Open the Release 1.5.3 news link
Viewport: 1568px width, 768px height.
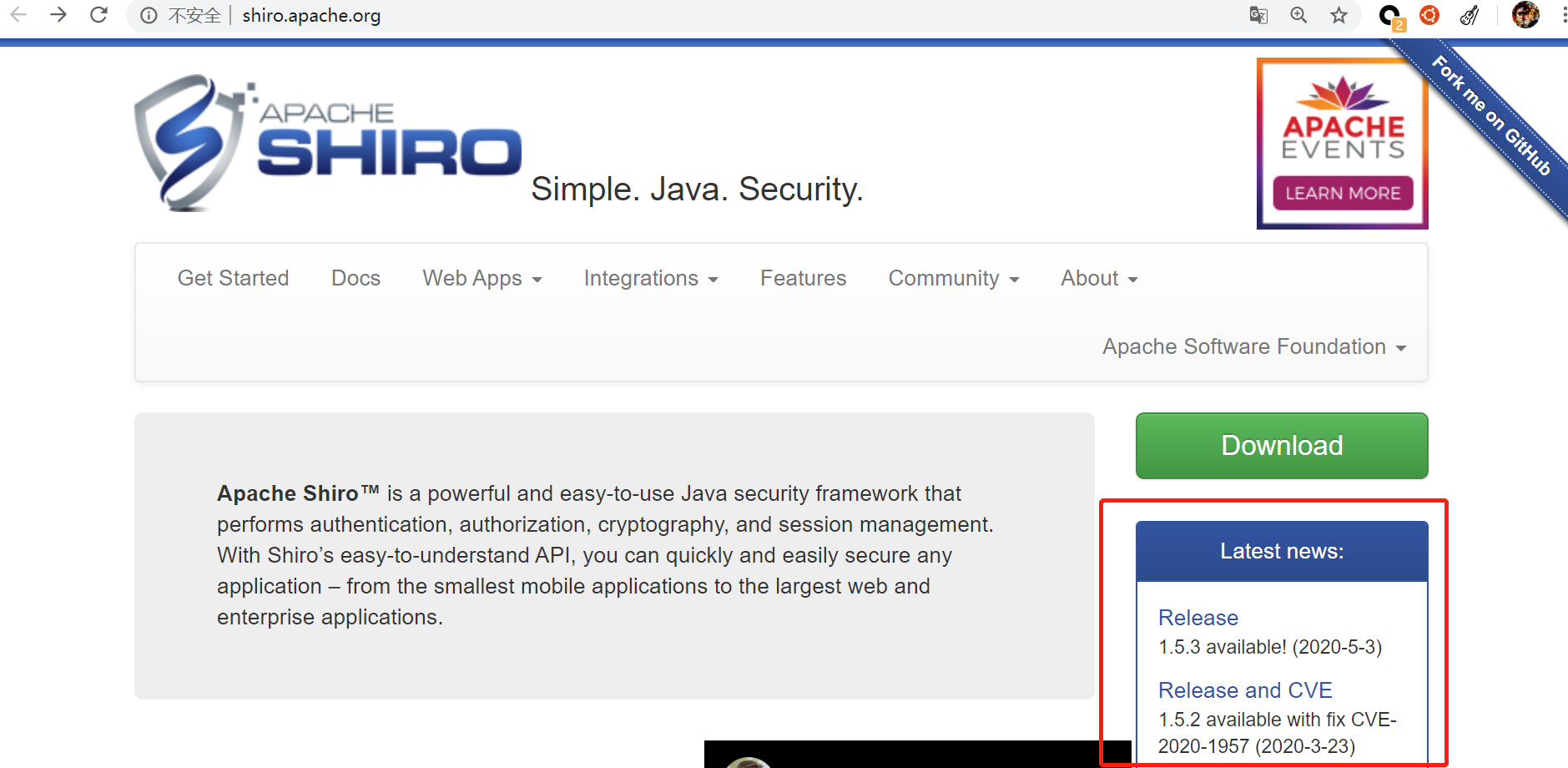pos(1198,618)
